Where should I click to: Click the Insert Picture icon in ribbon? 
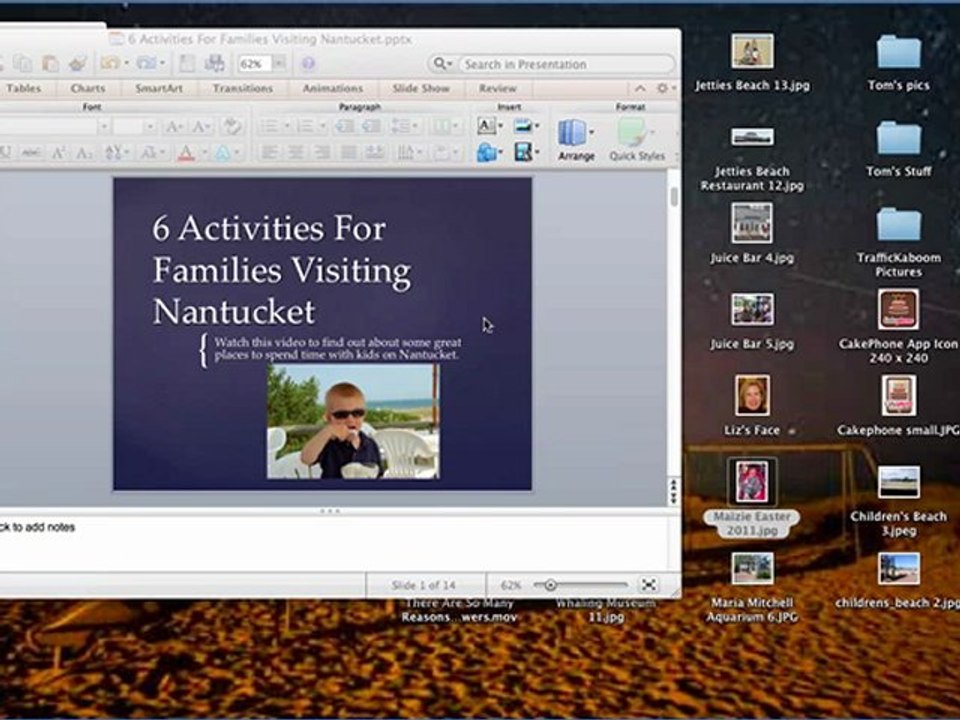point(522,126)
